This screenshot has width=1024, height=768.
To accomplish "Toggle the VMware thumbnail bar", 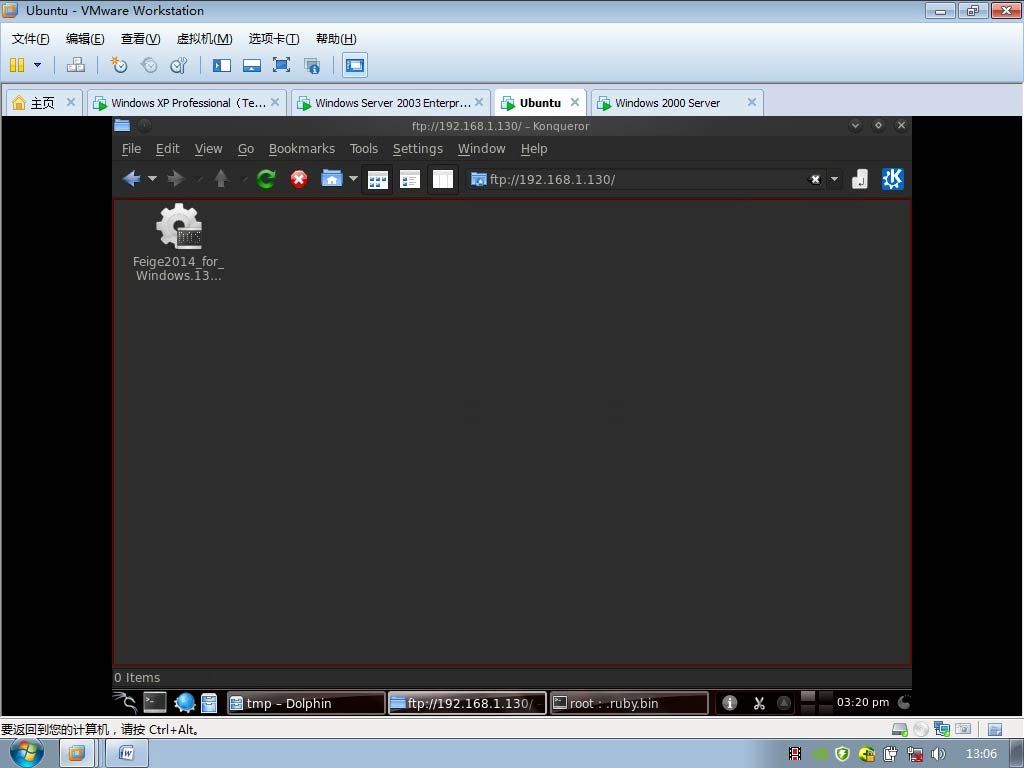I will pos(251,65).
